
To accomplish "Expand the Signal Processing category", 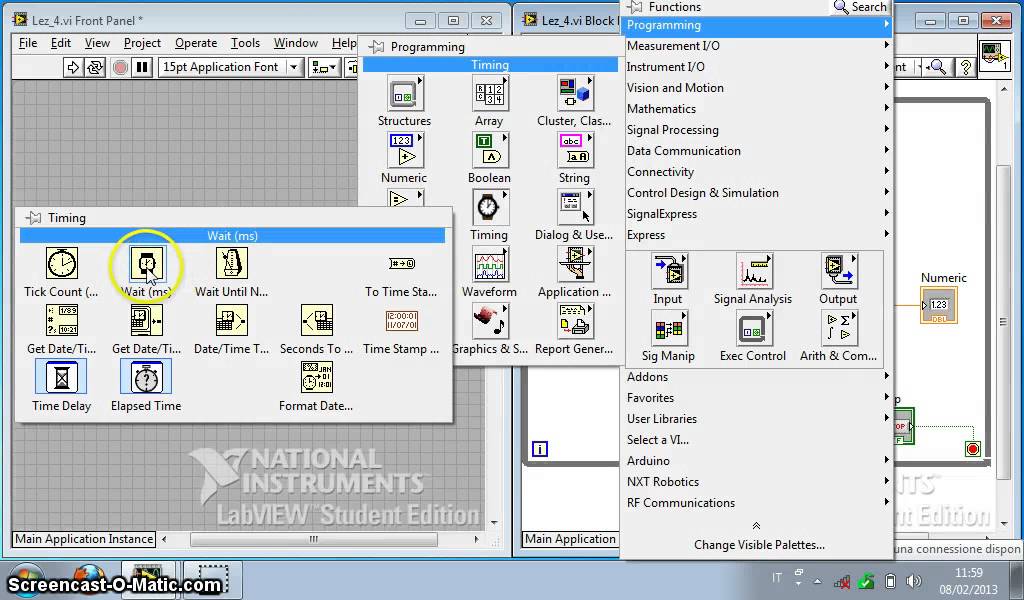I will coord(758,130).
